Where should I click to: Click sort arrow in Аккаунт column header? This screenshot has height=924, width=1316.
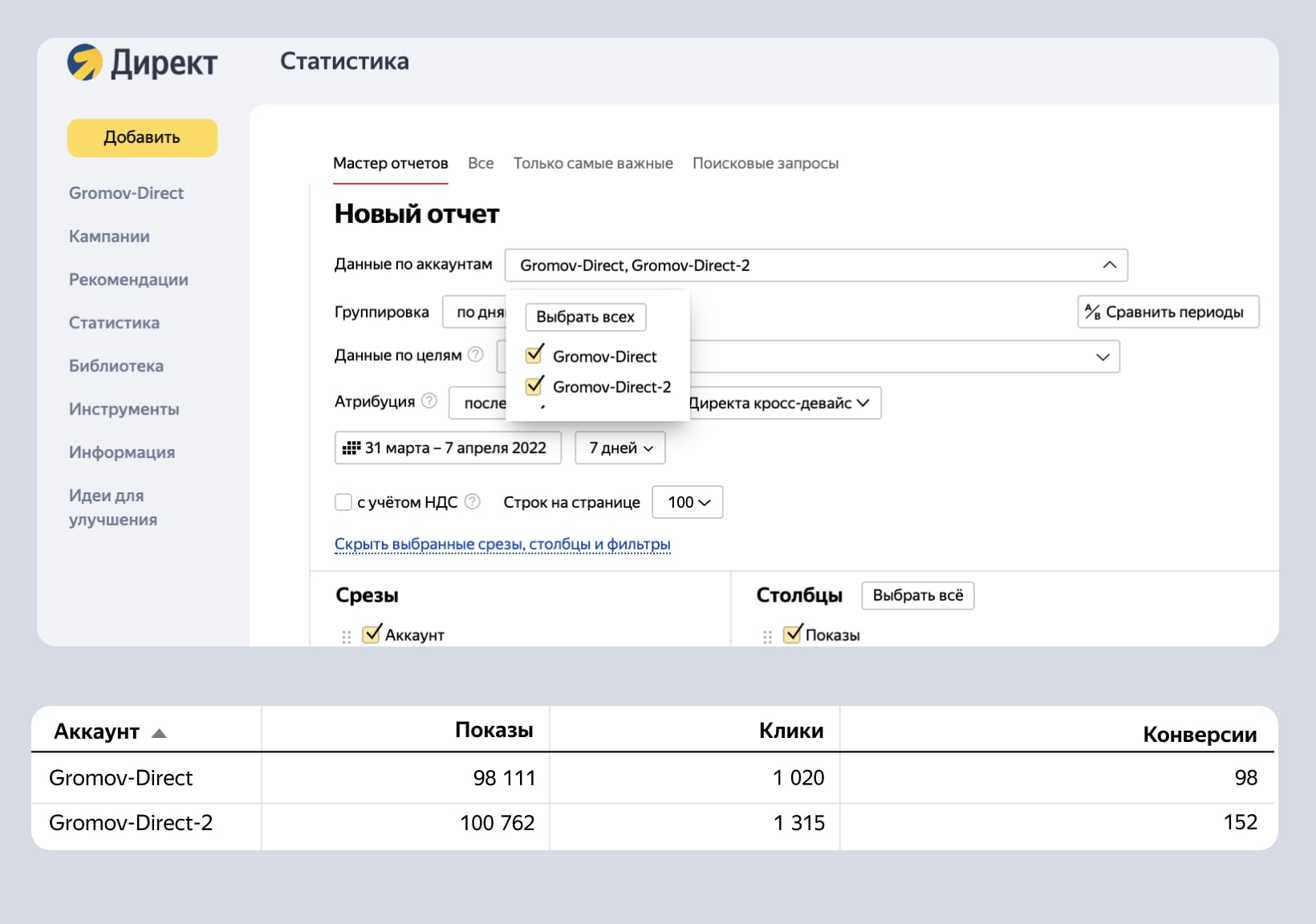159,733
